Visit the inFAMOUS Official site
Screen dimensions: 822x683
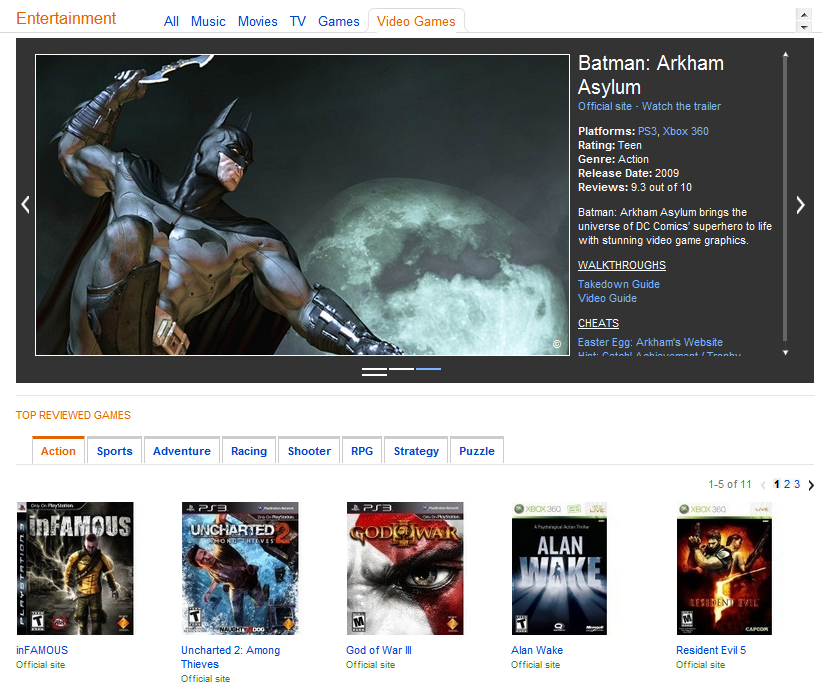pyautogui.click(x=40, y=665)
